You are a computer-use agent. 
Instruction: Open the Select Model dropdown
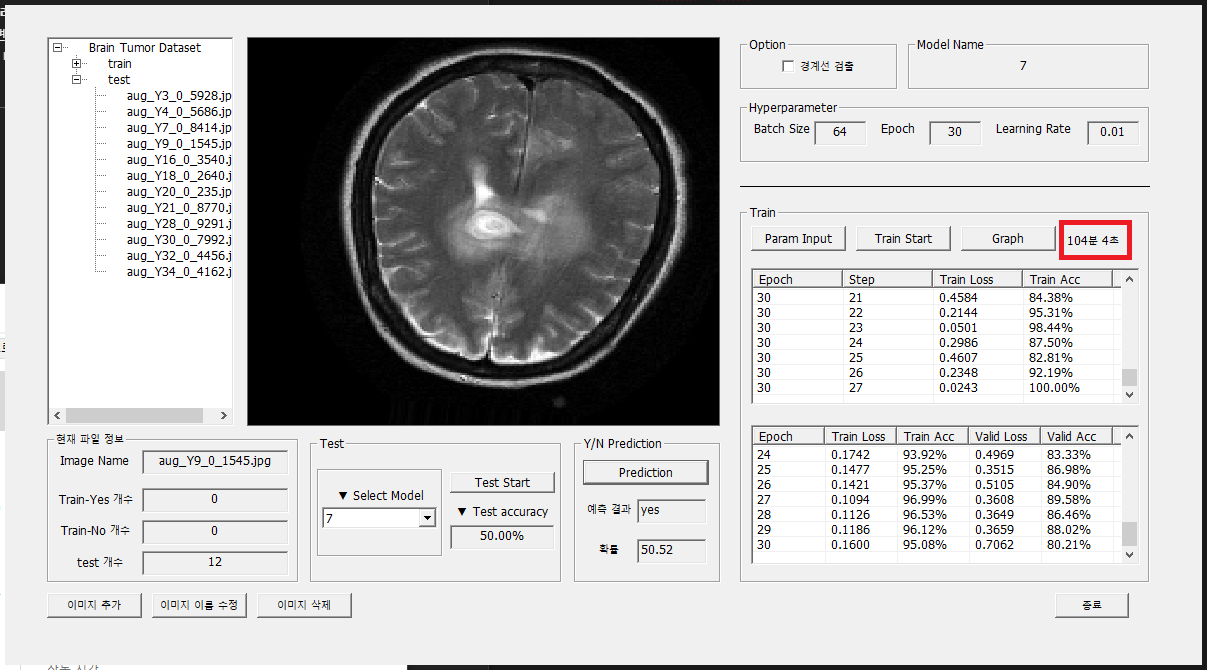click(427, 518)
